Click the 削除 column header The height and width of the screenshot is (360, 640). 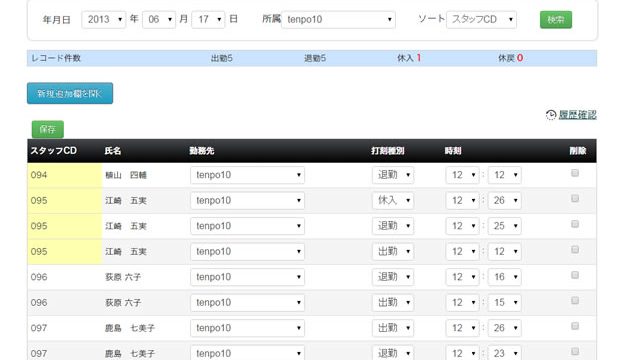(578, 151)
